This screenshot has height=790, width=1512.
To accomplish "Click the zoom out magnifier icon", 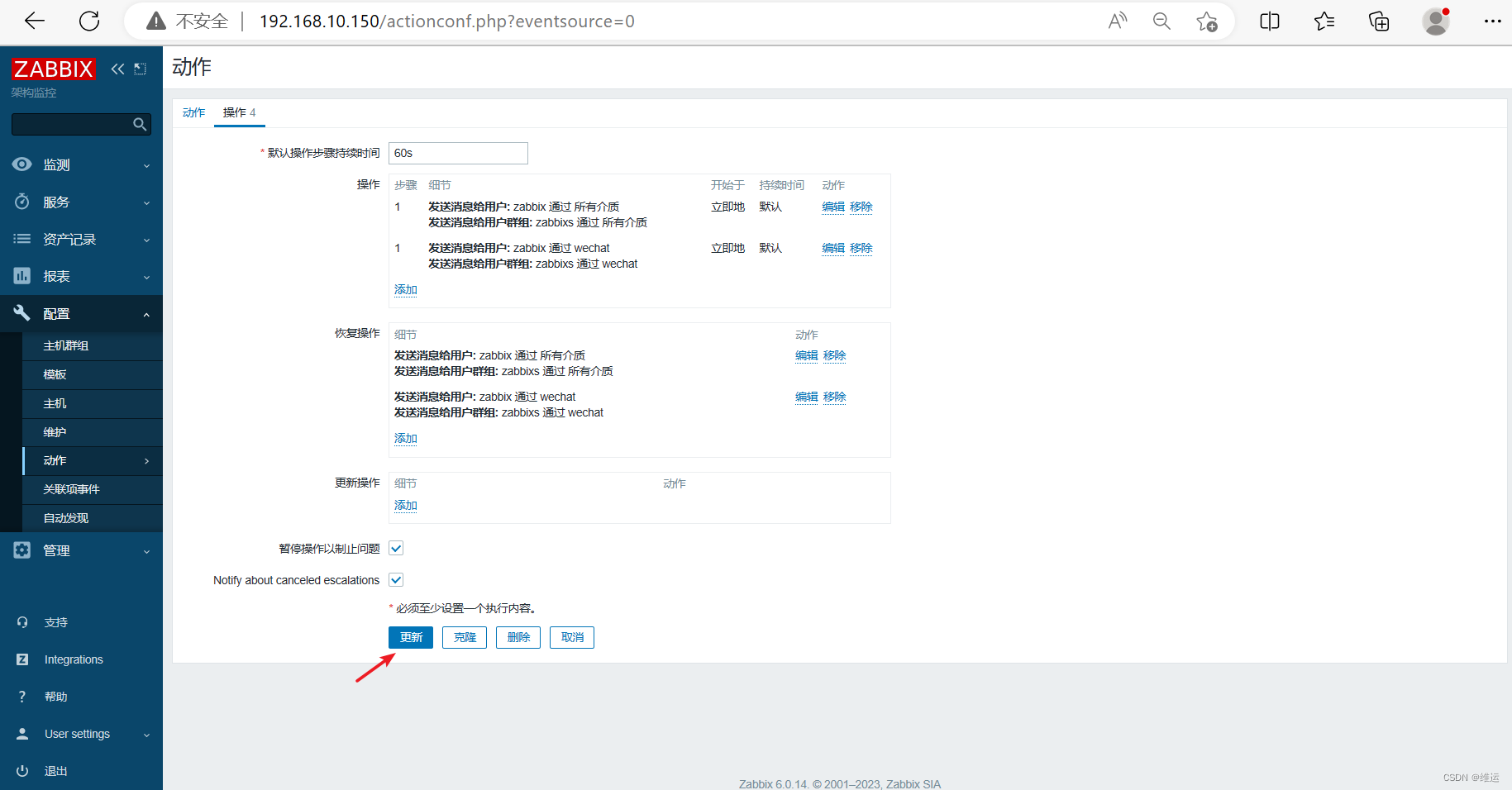I will [1161, 21].
